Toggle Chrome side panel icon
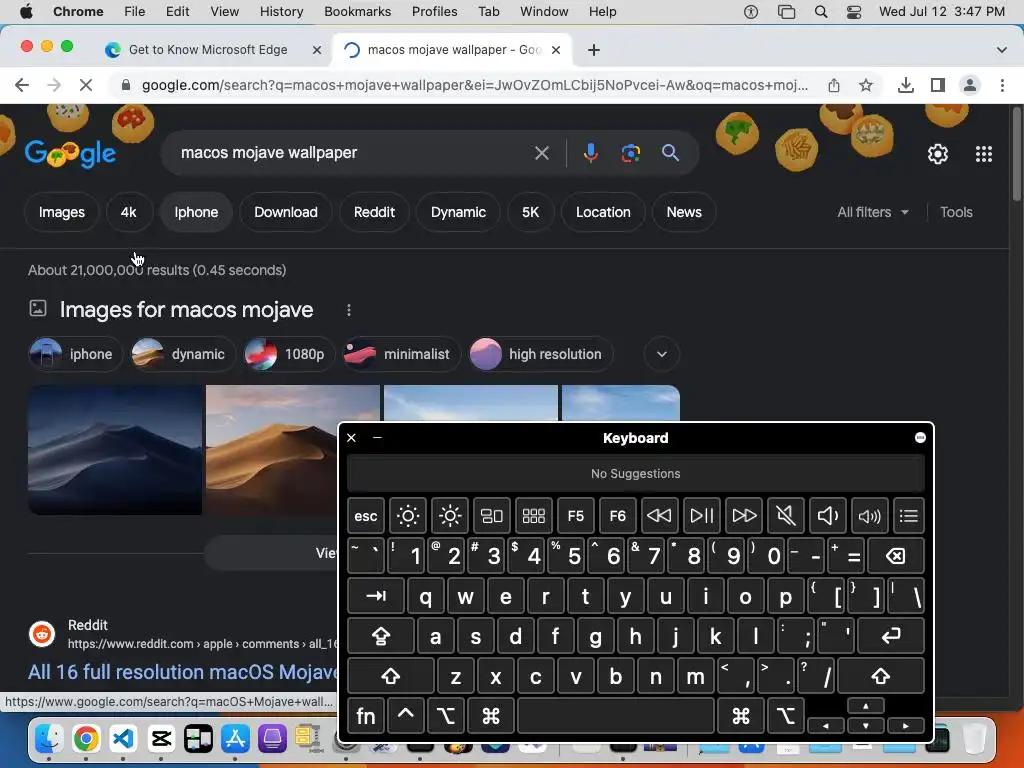The width and height of the screenshot is (1024, 768). (938, 85)
